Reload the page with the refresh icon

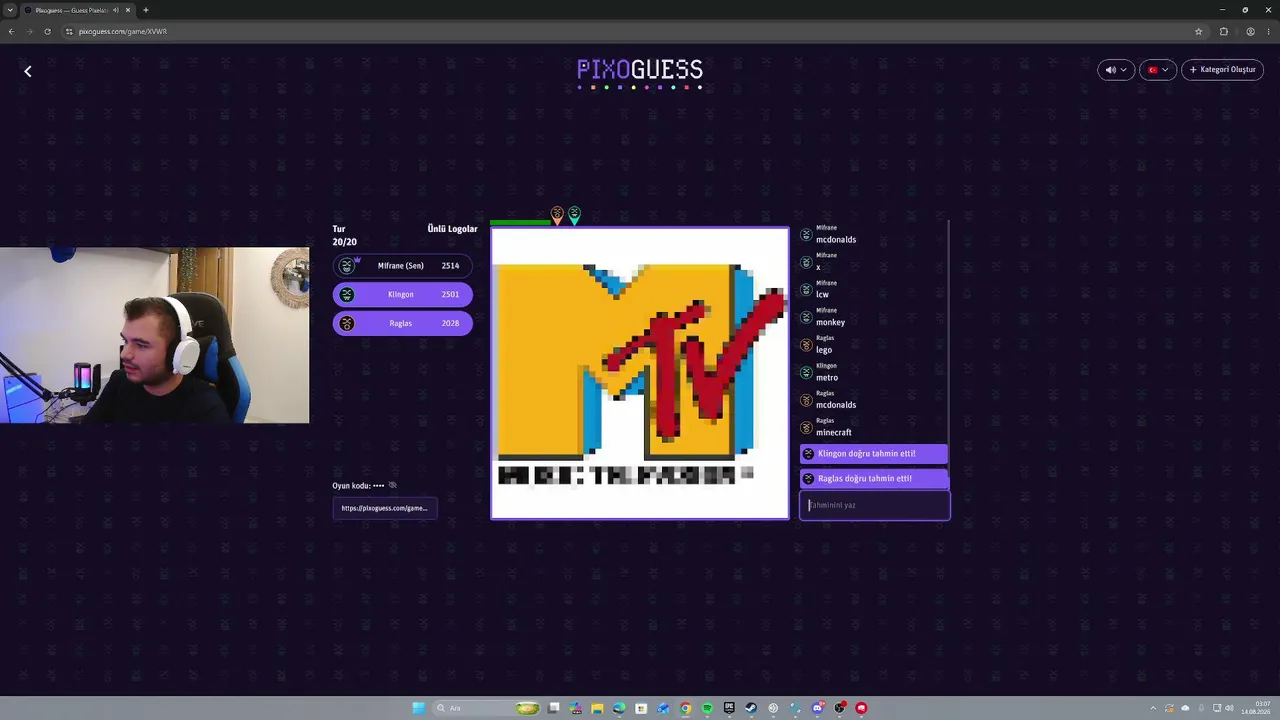click(47, 32)
